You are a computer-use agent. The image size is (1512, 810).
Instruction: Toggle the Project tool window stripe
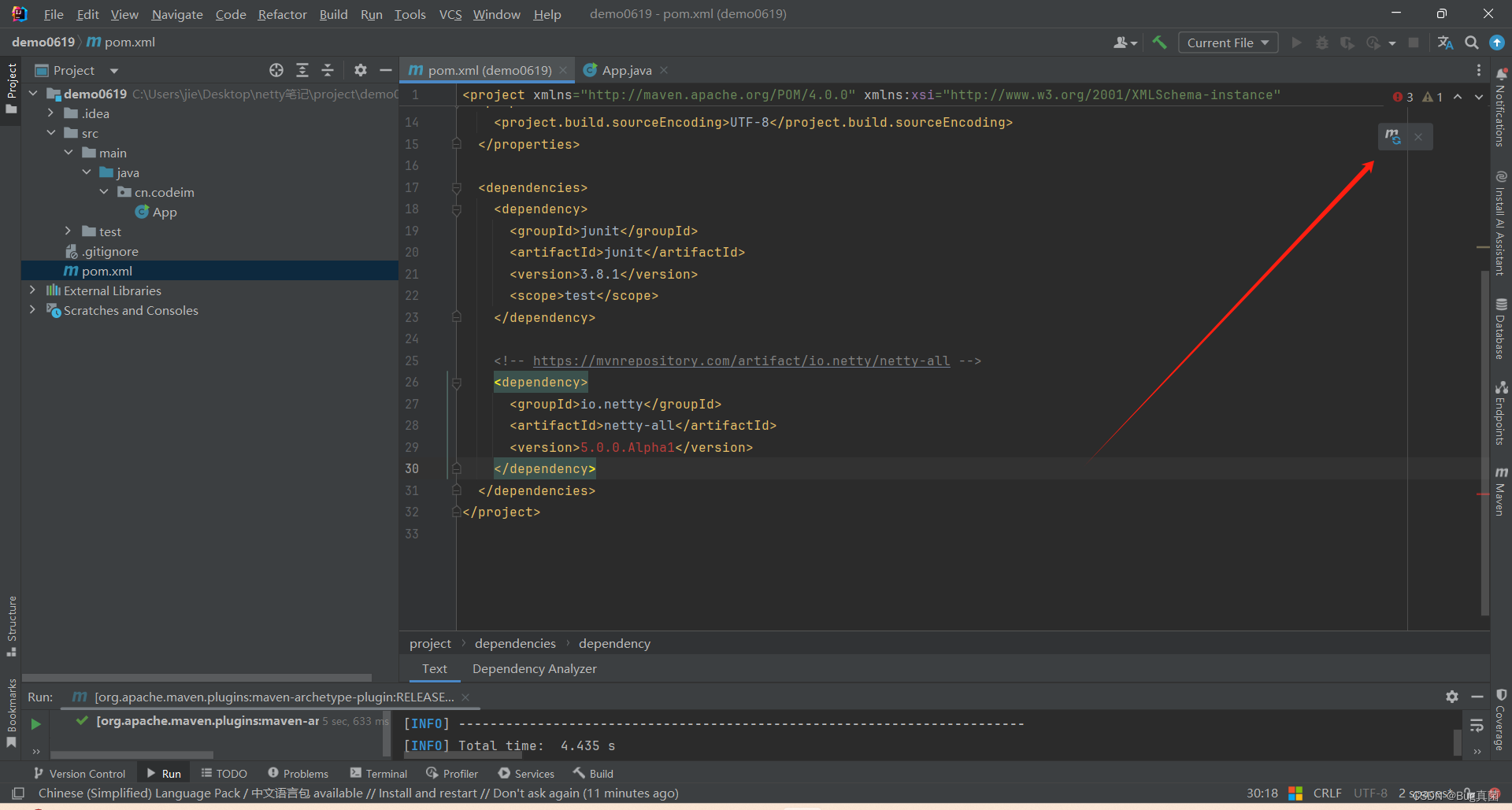pos(11,87)
